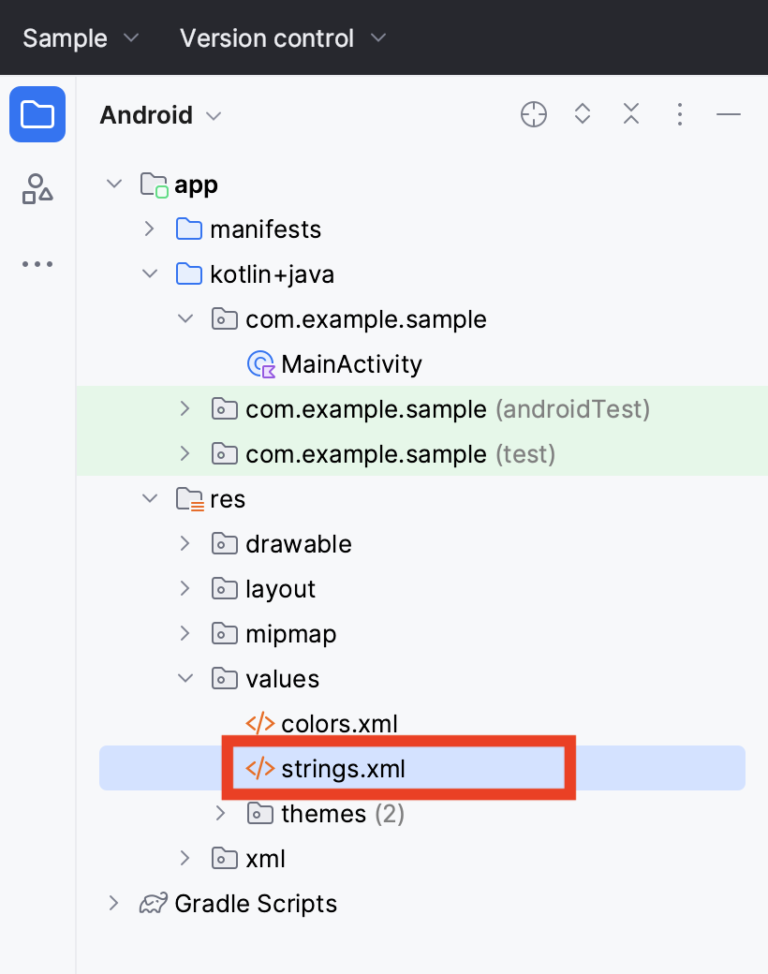Click the Collapse All icon in the panel toolbar
Image resolution: width=768 pixels, height=974 pixels.
tap(631, 114)
